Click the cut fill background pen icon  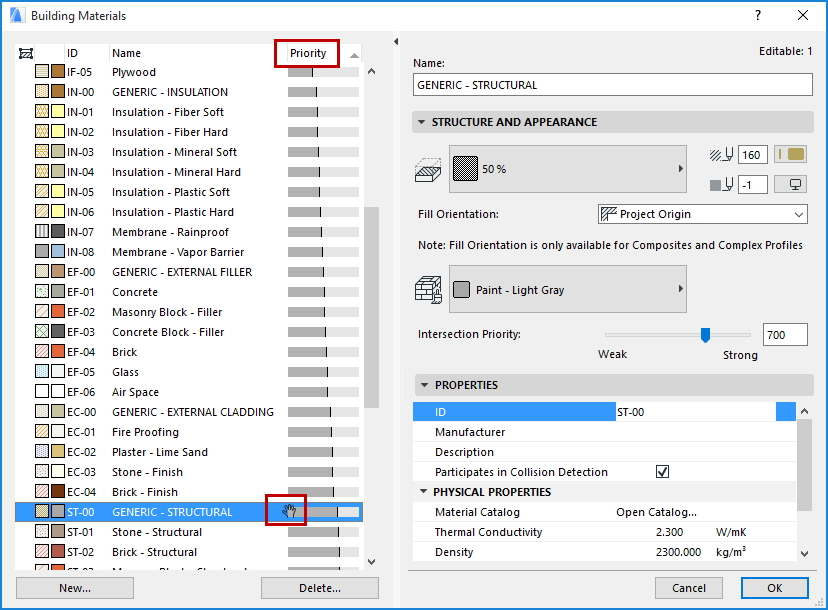point(721,185)
